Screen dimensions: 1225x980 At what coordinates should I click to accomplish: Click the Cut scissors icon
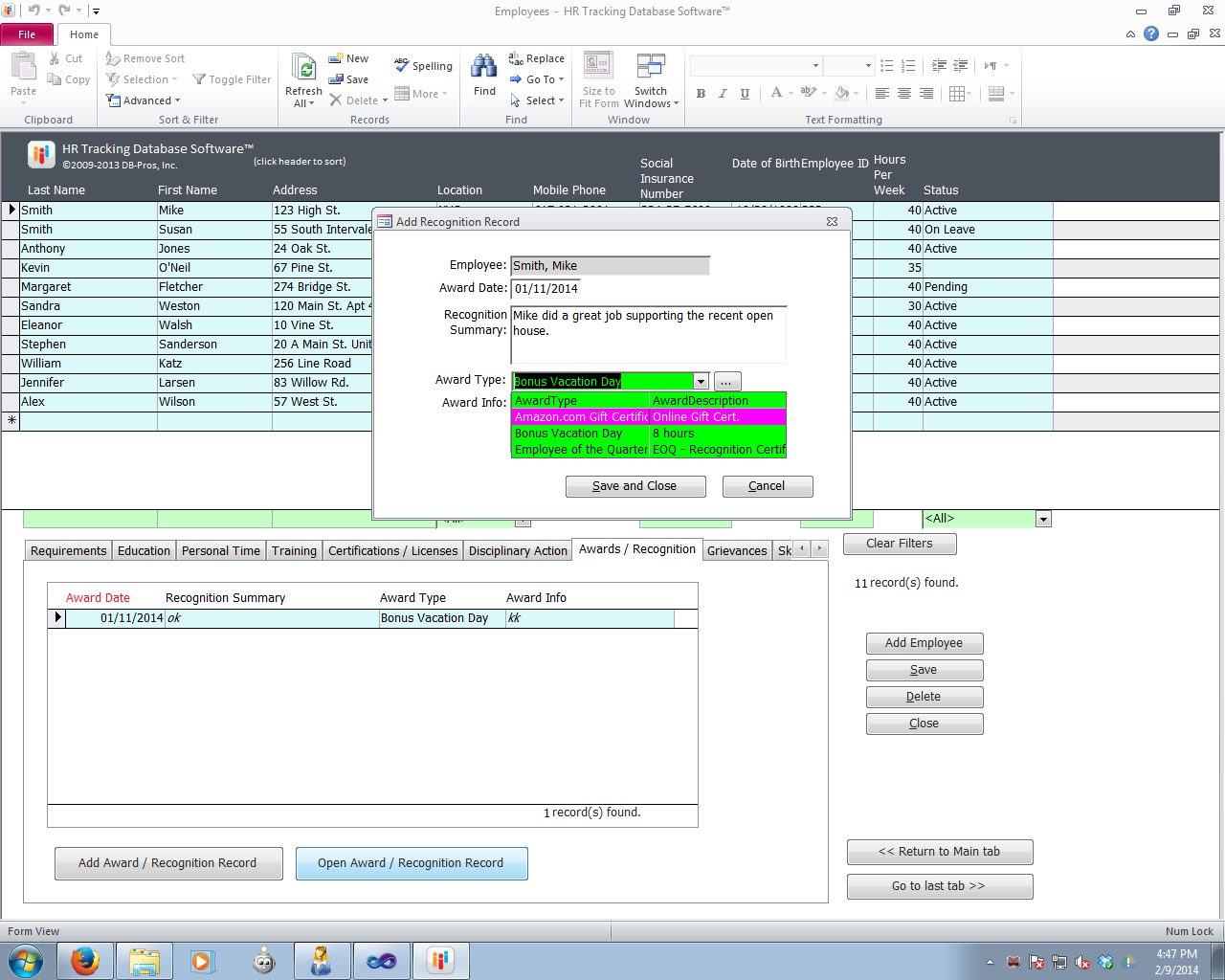55,58
